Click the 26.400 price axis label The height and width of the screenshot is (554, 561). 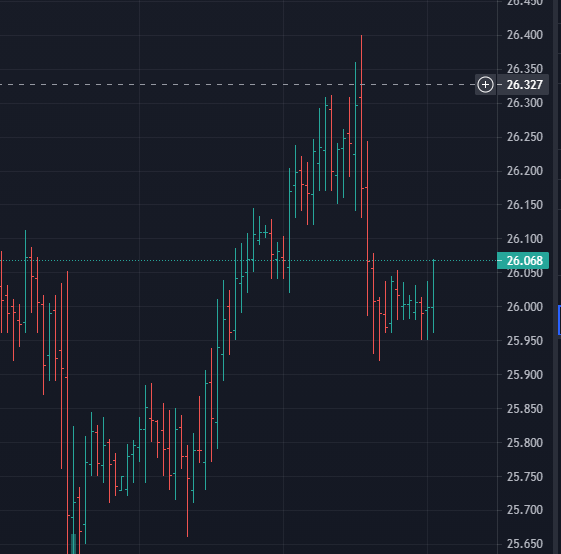coord(525,35)
